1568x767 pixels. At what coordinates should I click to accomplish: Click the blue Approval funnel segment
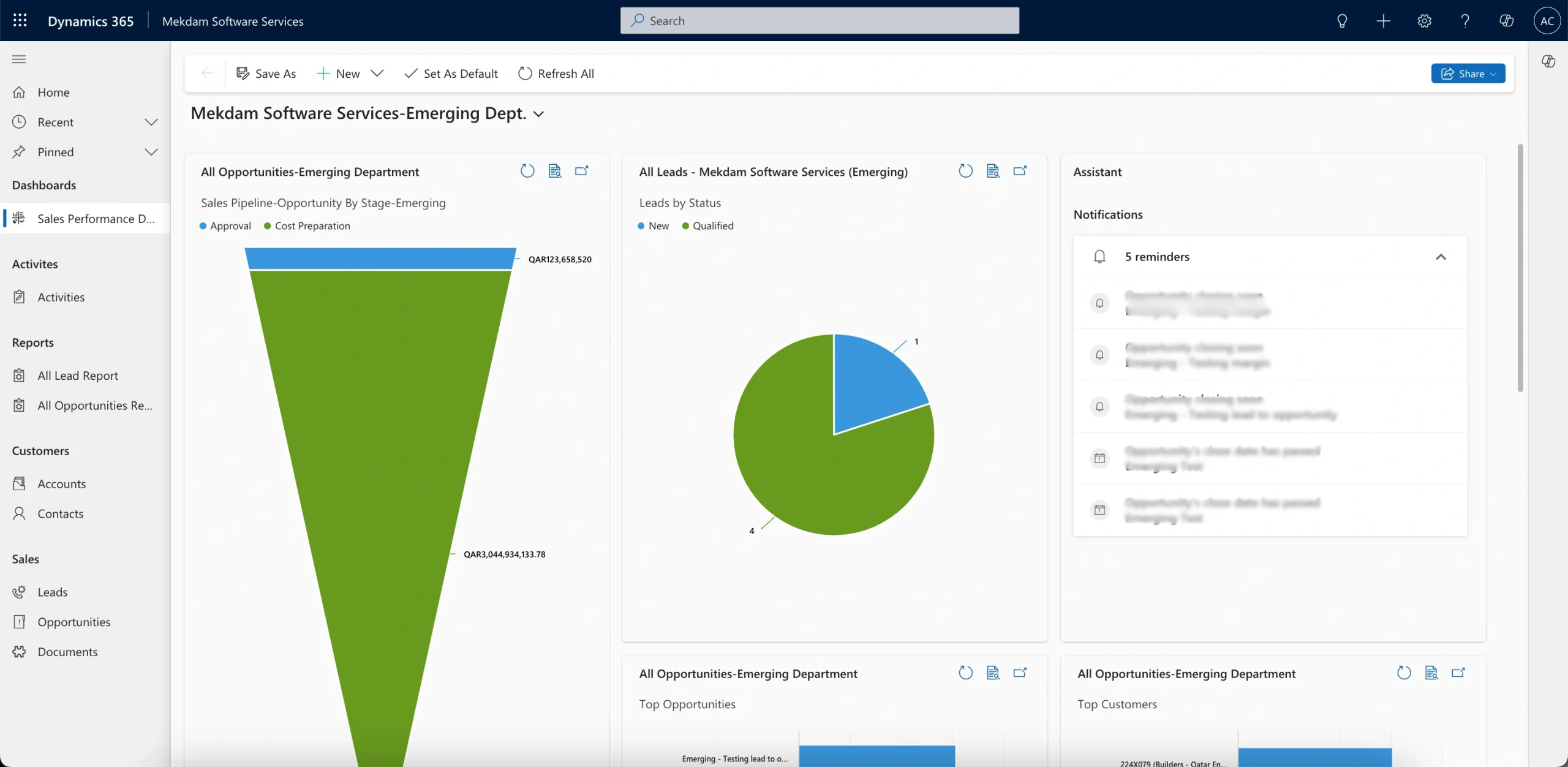pyautogui.click(x=380, y=258)
